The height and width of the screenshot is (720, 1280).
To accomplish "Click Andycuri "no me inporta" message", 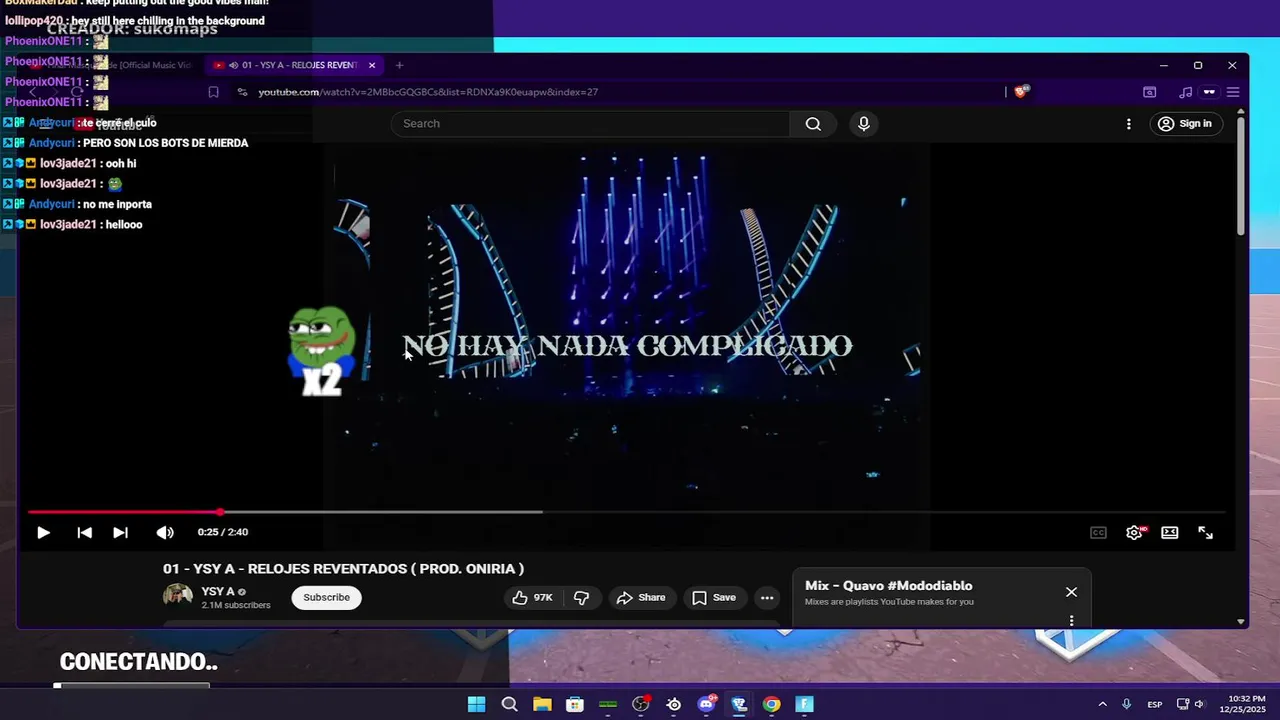I will pyautogui.click(x=118, y=204).
